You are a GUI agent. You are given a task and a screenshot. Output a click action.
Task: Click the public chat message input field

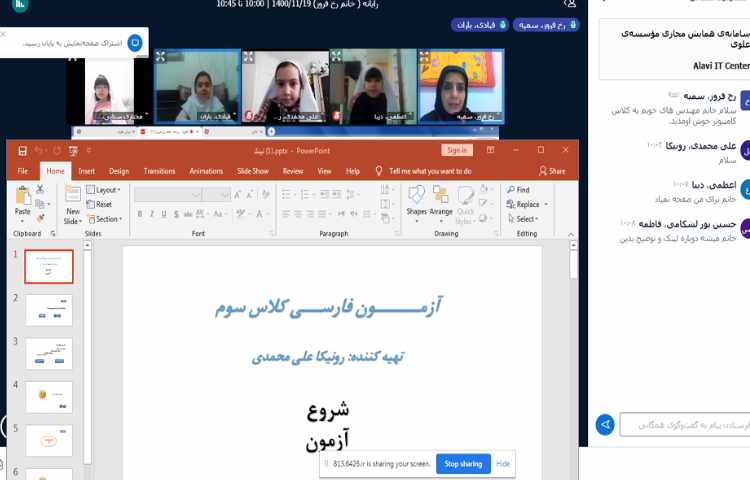684,425
